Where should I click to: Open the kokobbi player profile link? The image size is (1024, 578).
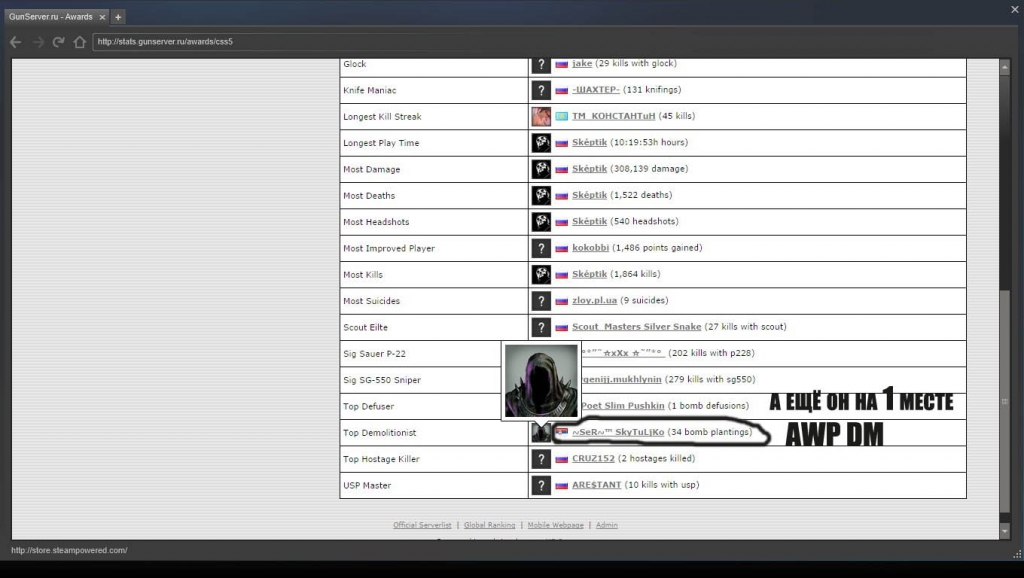pyautogui.click(x=589, y=248)
